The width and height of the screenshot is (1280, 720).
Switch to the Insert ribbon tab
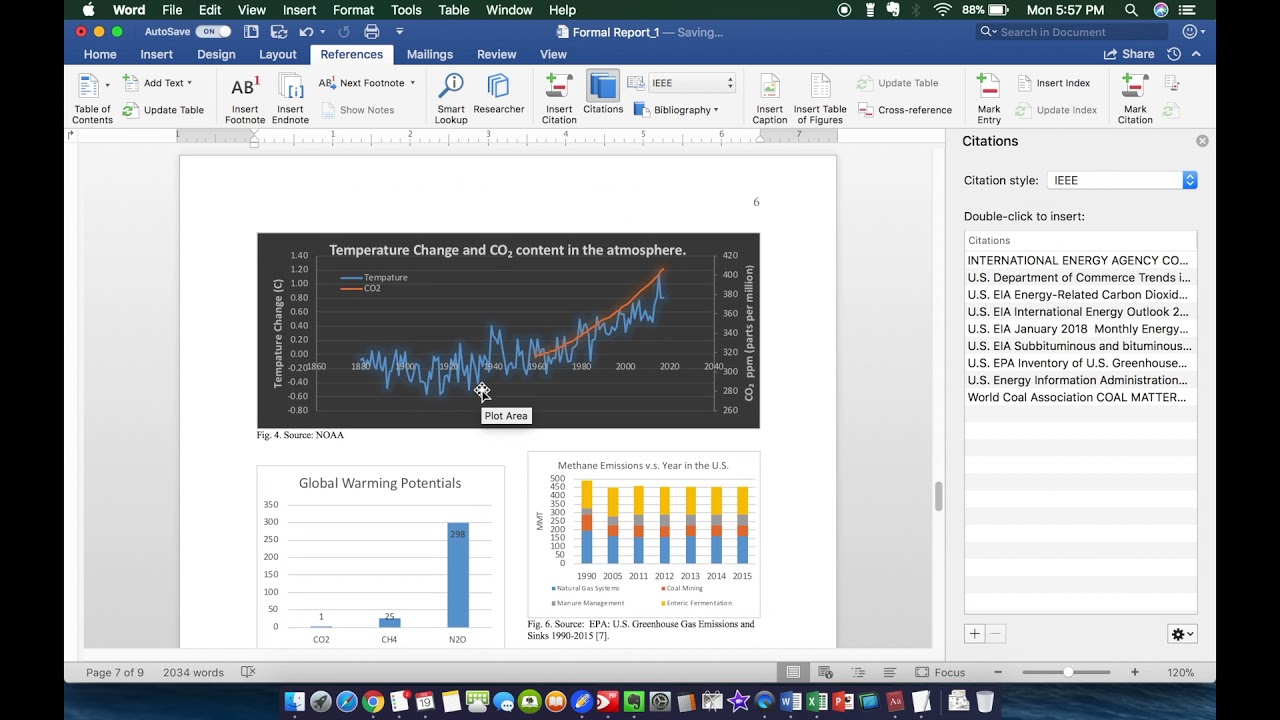(x=157, y=54)
